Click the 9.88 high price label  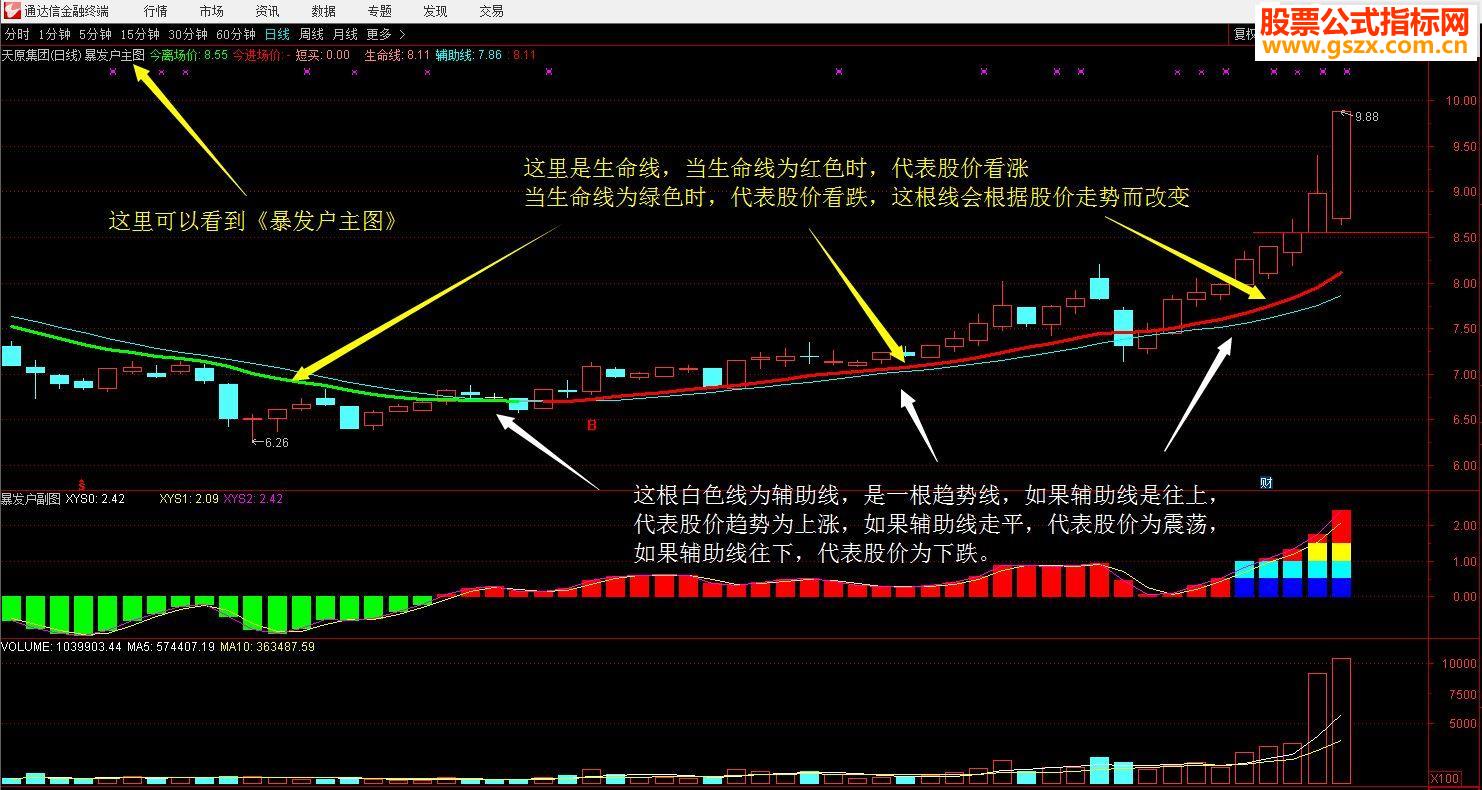click(1367, 117)
